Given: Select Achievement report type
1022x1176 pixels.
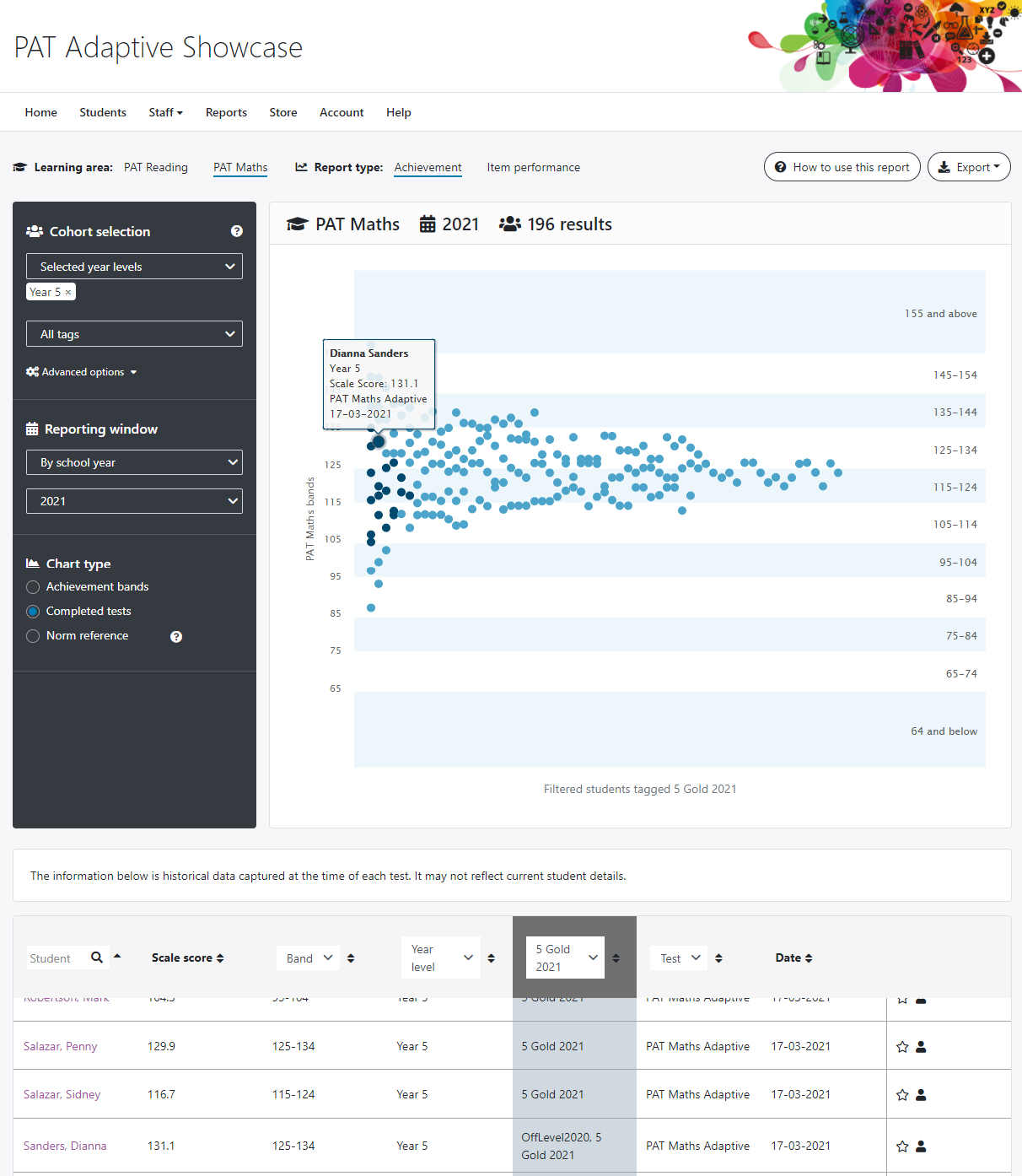Looking at the screenshot, I should click(x=428, y=167).
